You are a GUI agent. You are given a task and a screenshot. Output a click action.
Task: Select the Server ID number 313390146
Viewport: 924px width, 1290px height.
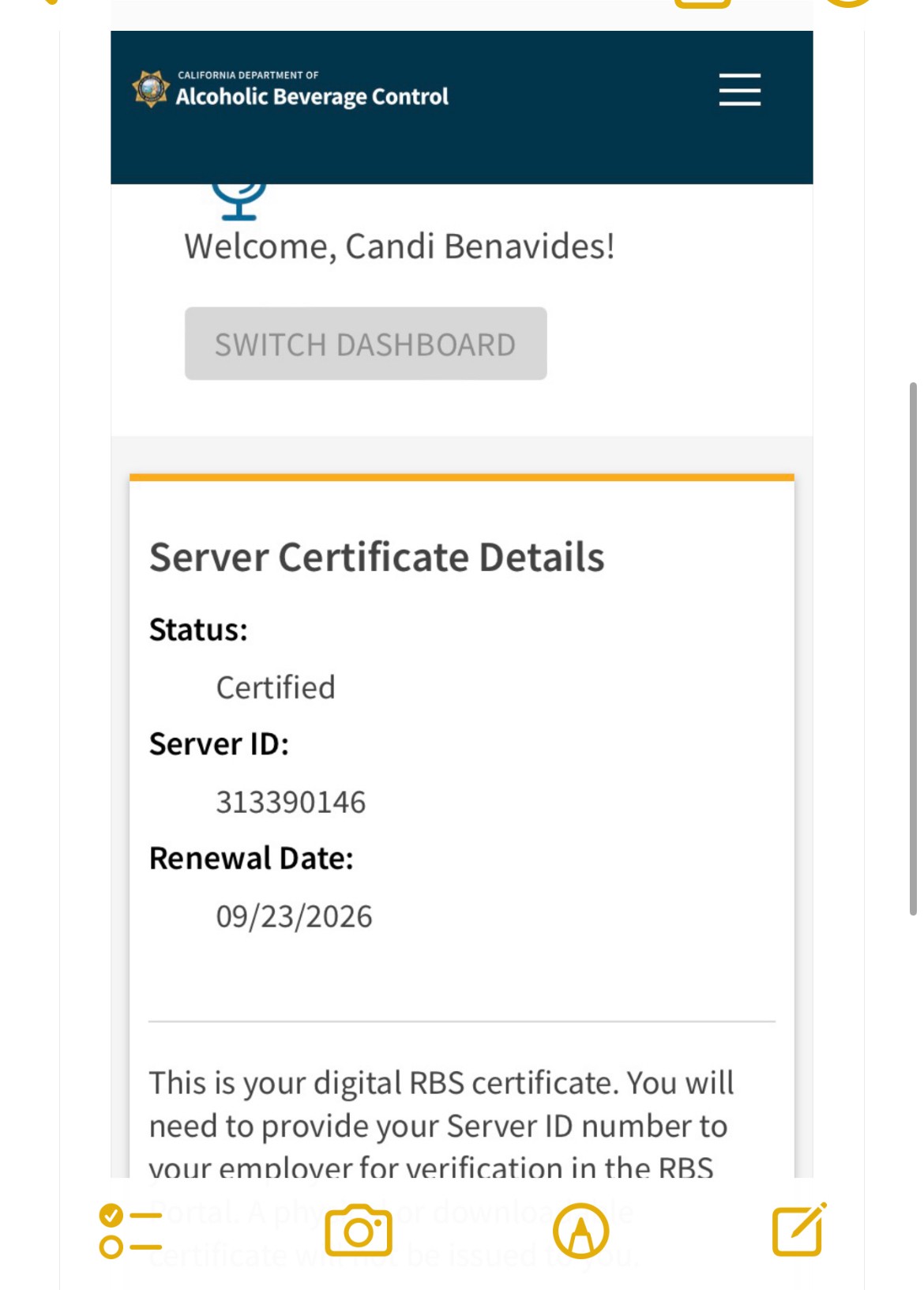tap(291, 802)
